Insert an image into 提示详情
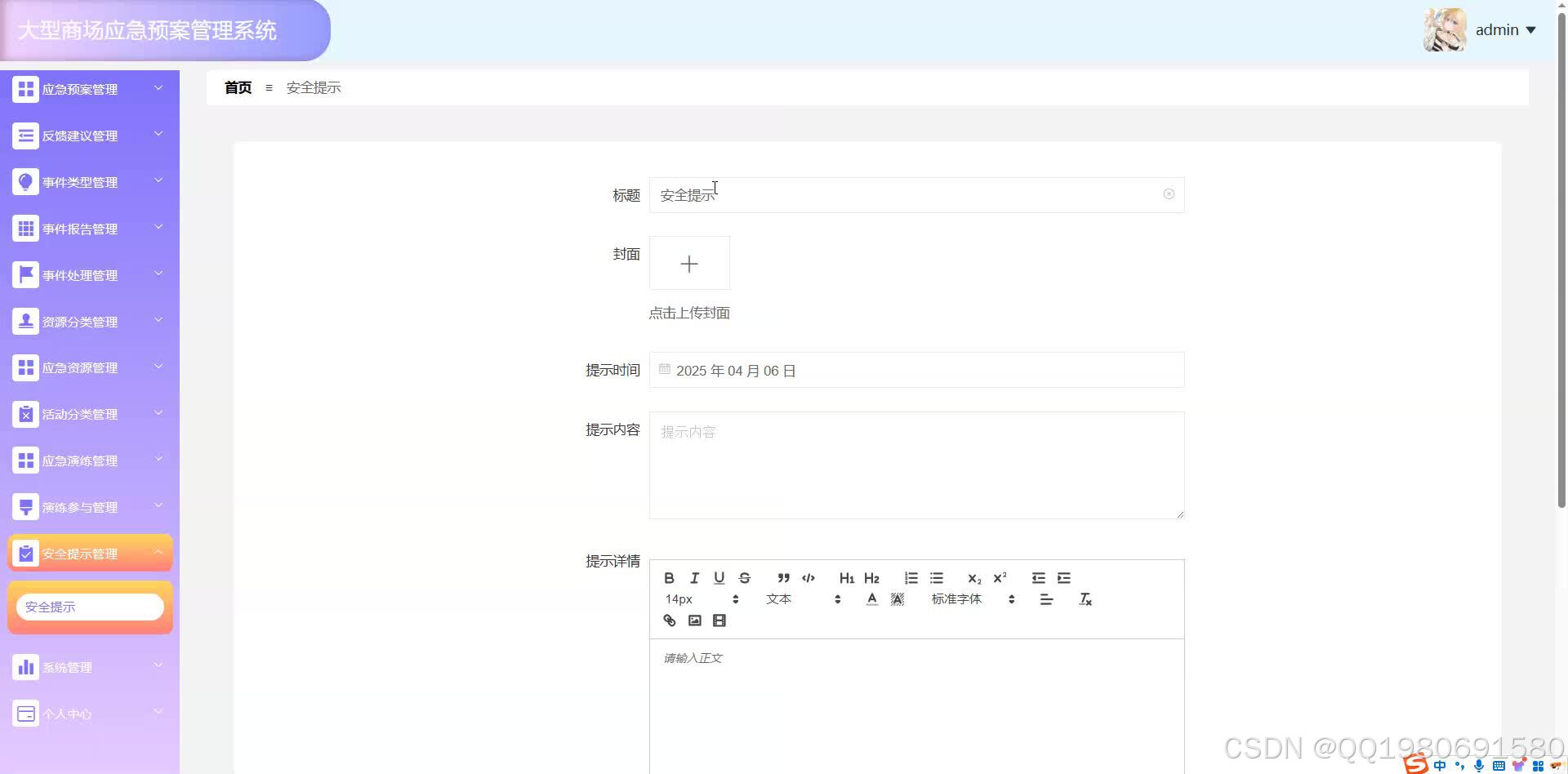The image size is (1568, 774). (x=694, y=621)
